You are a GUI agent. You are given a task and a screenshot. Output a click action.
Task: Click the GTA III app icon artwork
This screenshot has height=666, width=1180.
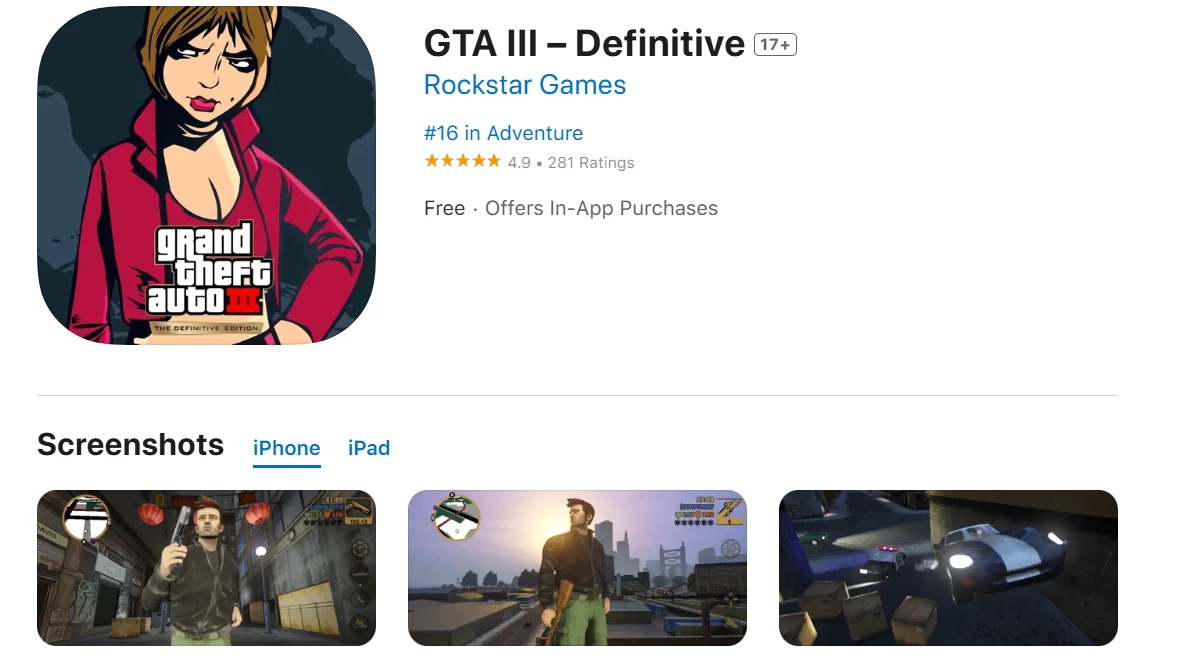point(206,175)
